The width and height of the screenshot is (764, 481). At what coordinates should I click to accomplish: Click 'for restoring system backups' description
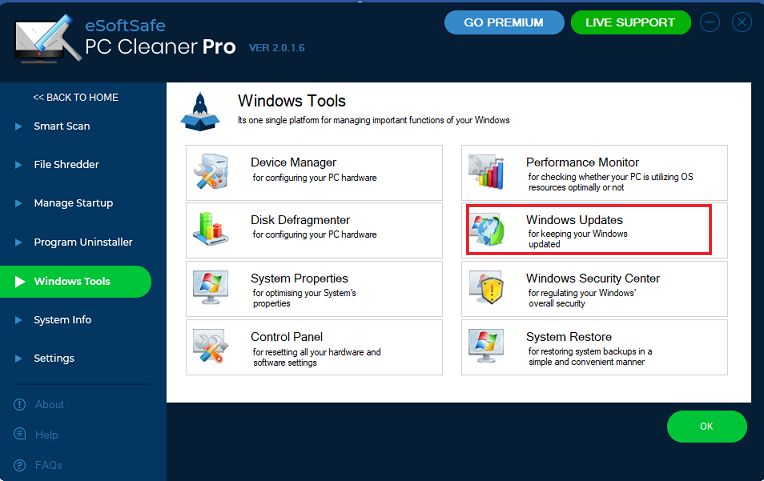tap(590, 357)
